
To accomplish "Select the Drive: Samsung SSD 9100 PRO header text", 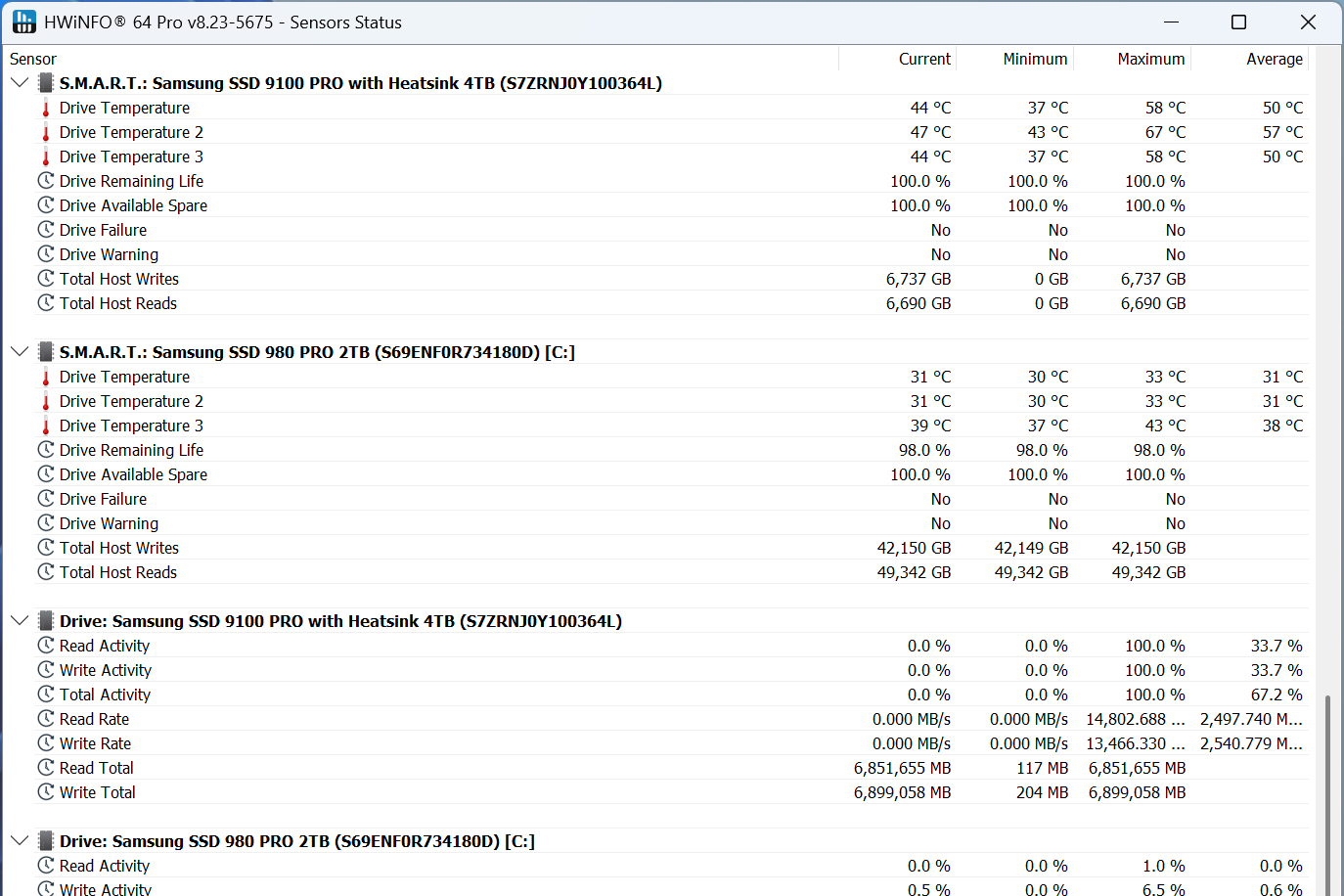I will coord(340,621).
